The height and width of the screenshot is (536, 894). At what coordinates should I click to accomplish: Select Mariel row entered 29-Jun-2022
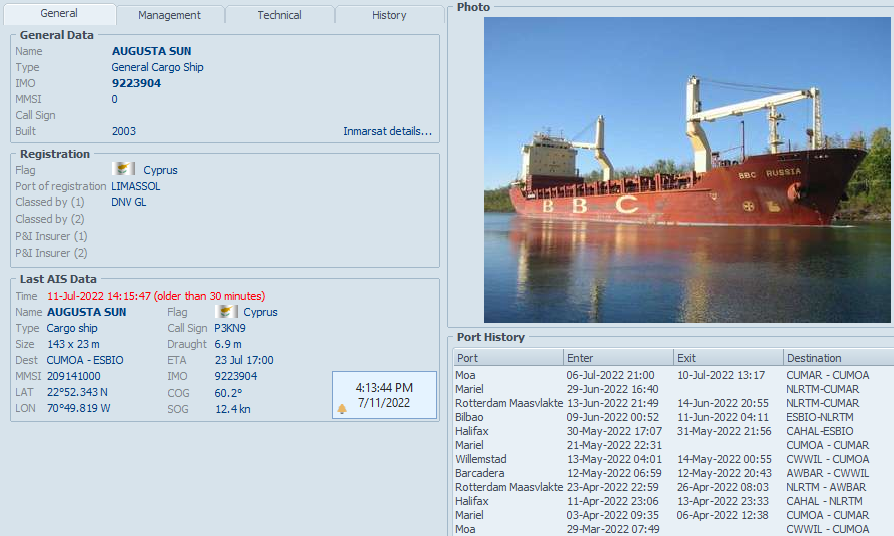pyautogui.click(x=673, y=389)
